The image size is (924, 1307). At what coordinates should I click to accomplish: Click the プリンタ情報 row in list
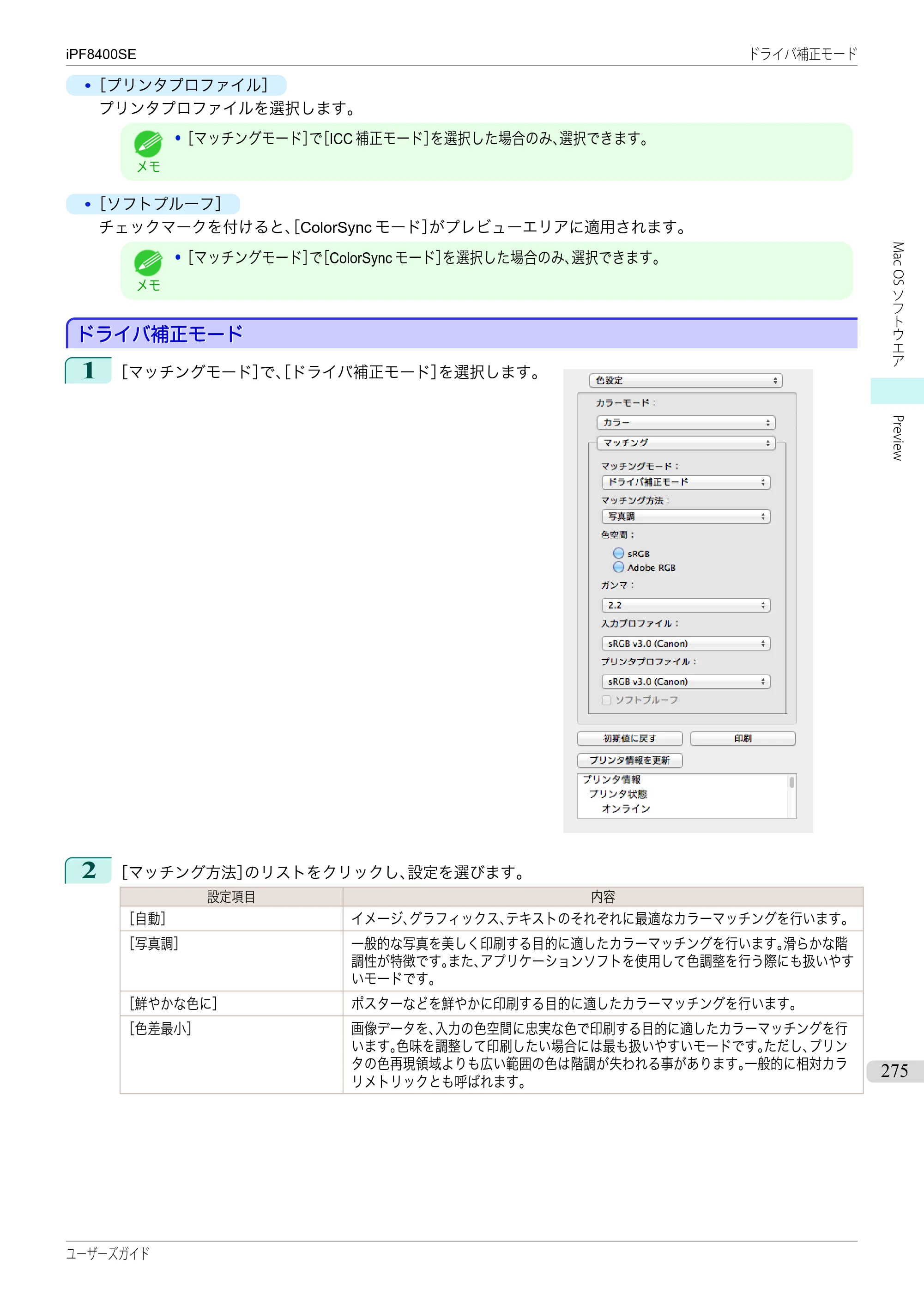tap(612, 779)
